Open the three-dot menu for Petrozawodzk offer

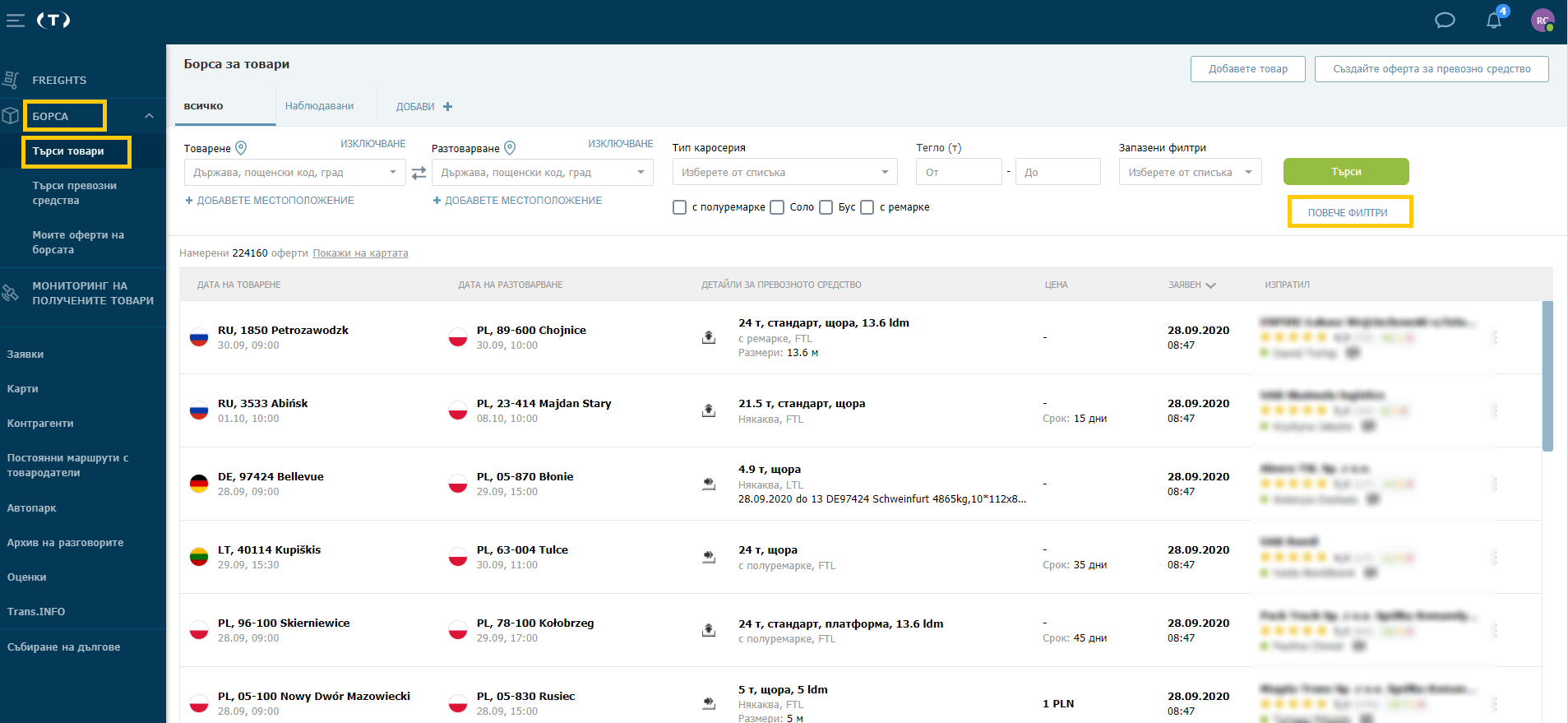[x=1495, y=337]
